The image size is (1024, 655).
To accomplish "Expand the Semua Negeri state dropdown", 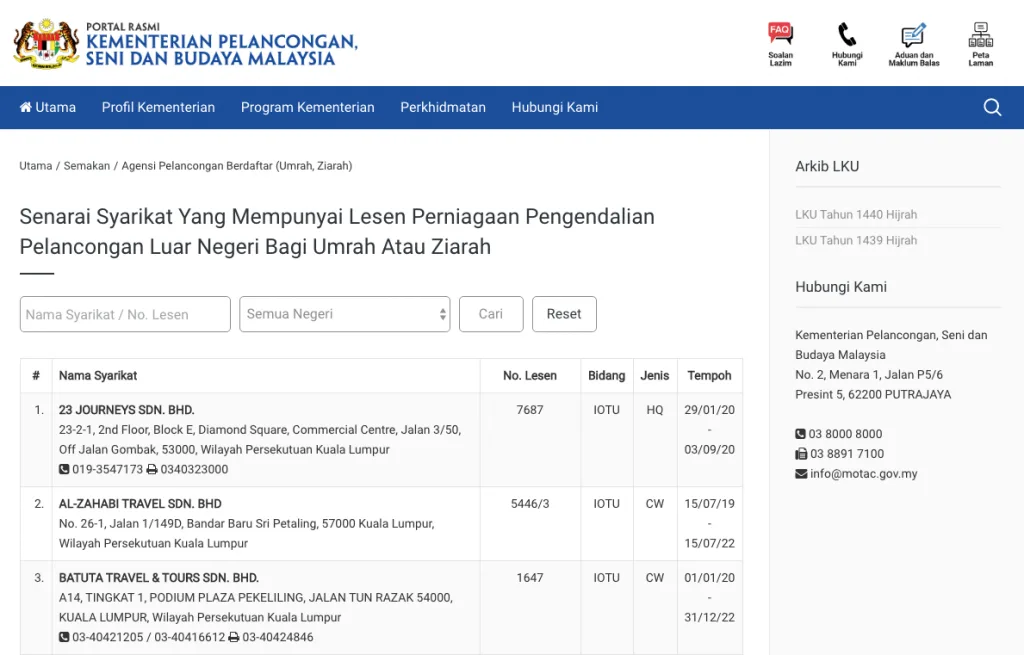I will point(344,314).
